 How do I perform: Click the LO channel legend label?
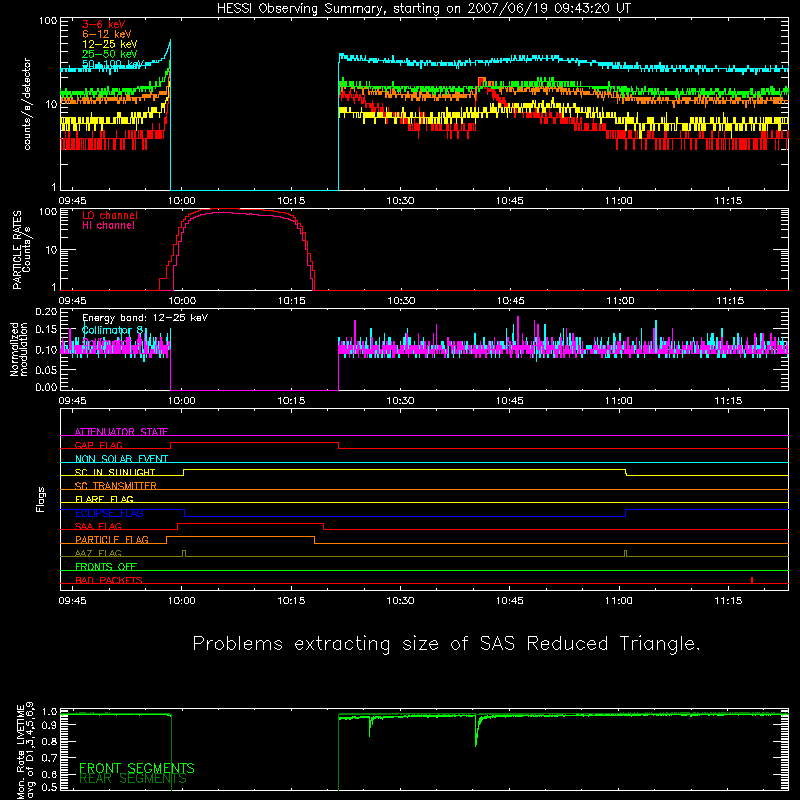tap(110, 215)
